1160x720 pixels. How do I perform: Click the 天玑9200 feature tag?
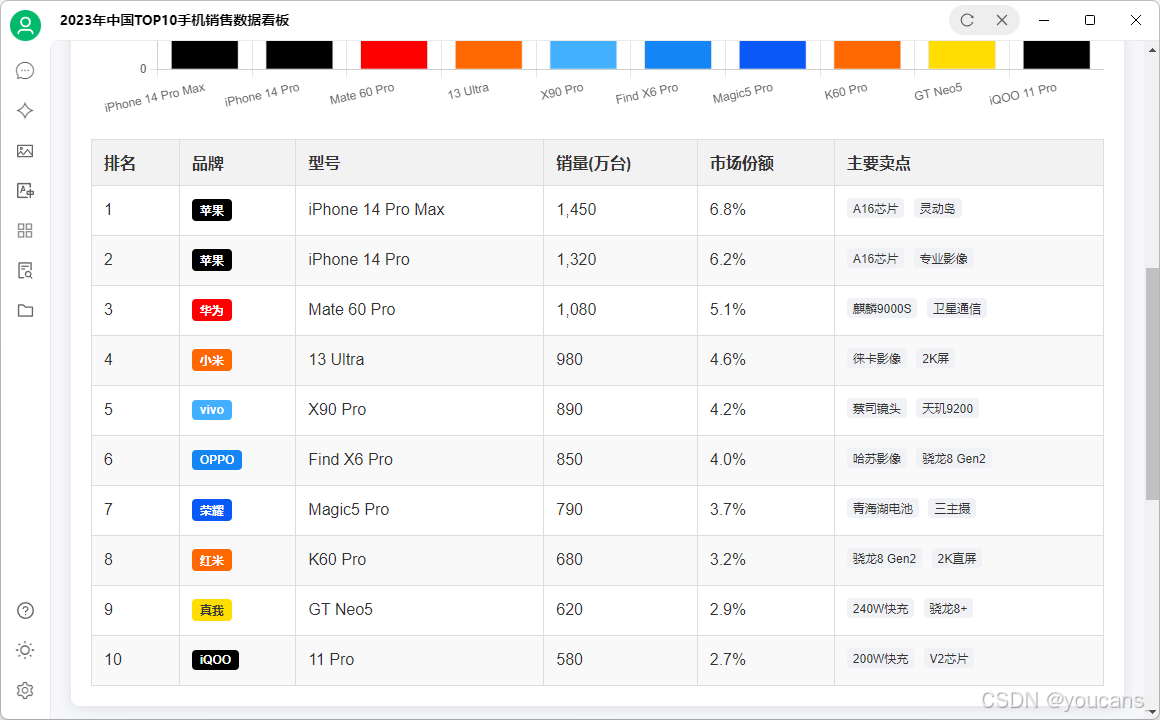(x=947, y=408)
